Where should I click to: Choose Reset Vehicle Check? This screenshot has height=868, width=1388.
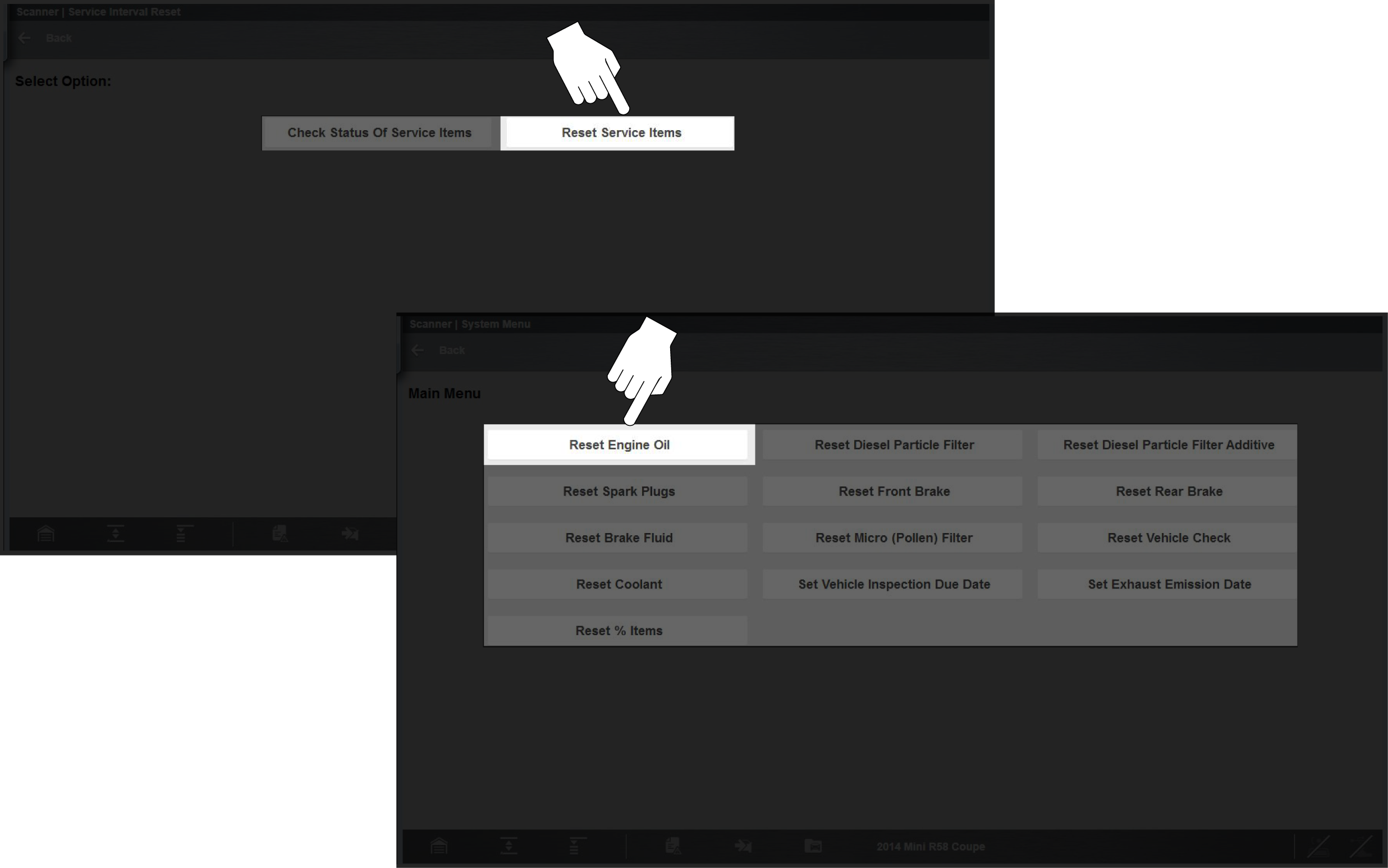point(1168,538)
